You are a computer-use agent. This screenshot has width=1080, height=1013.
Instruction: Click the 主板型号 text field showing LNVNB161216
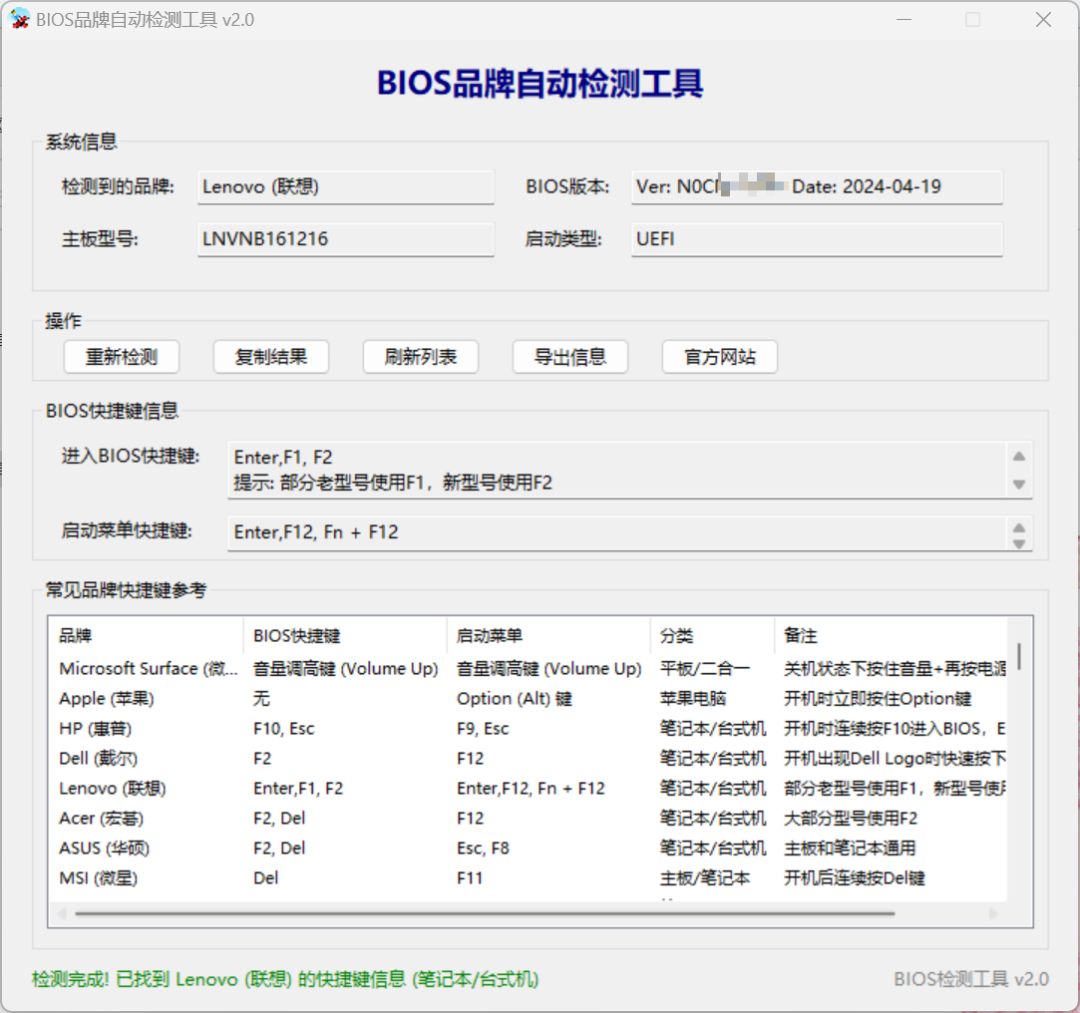point(345,239)
